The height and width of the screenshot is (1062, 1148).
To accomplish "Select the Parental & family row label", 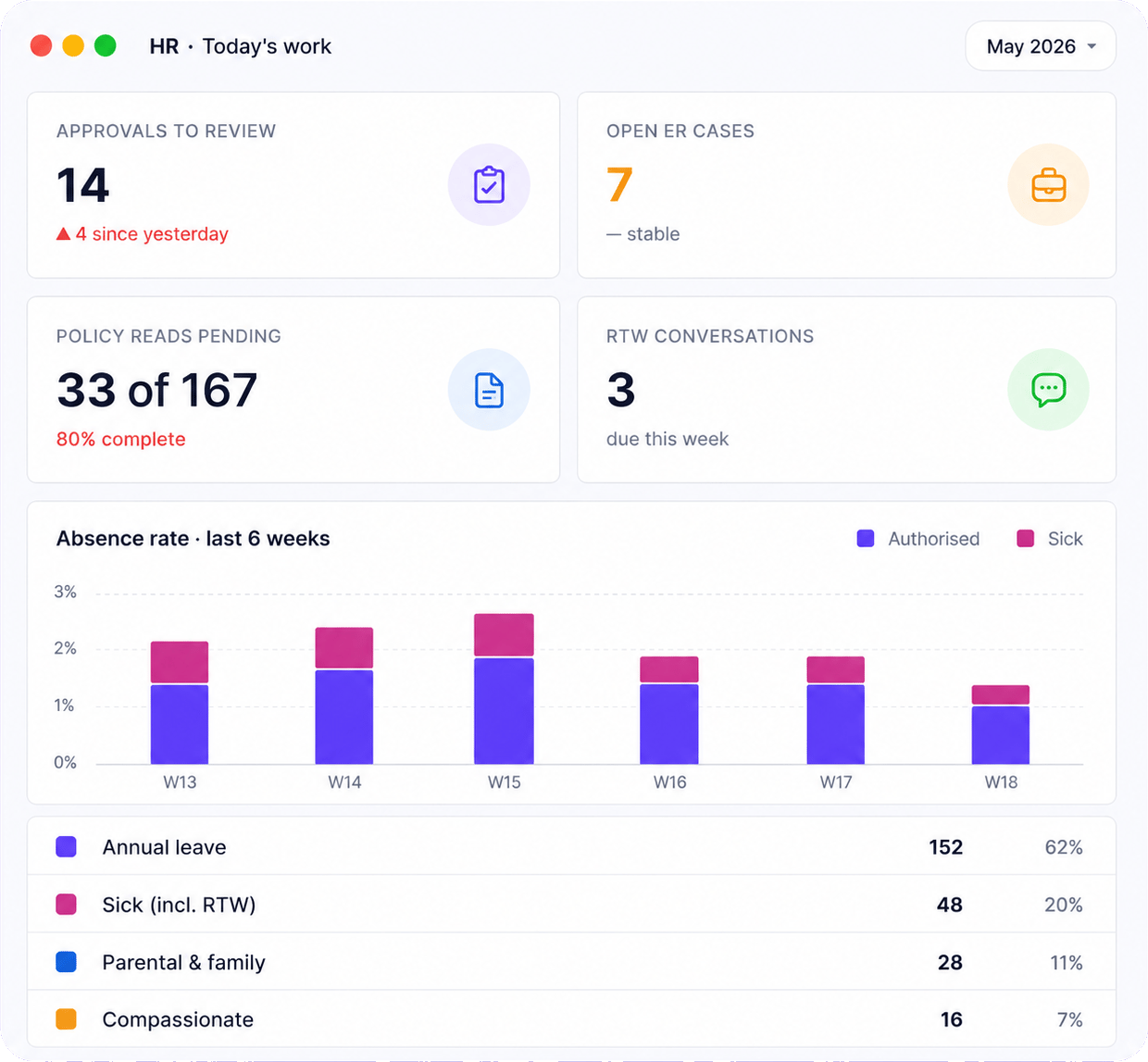I will pos(183,963).
